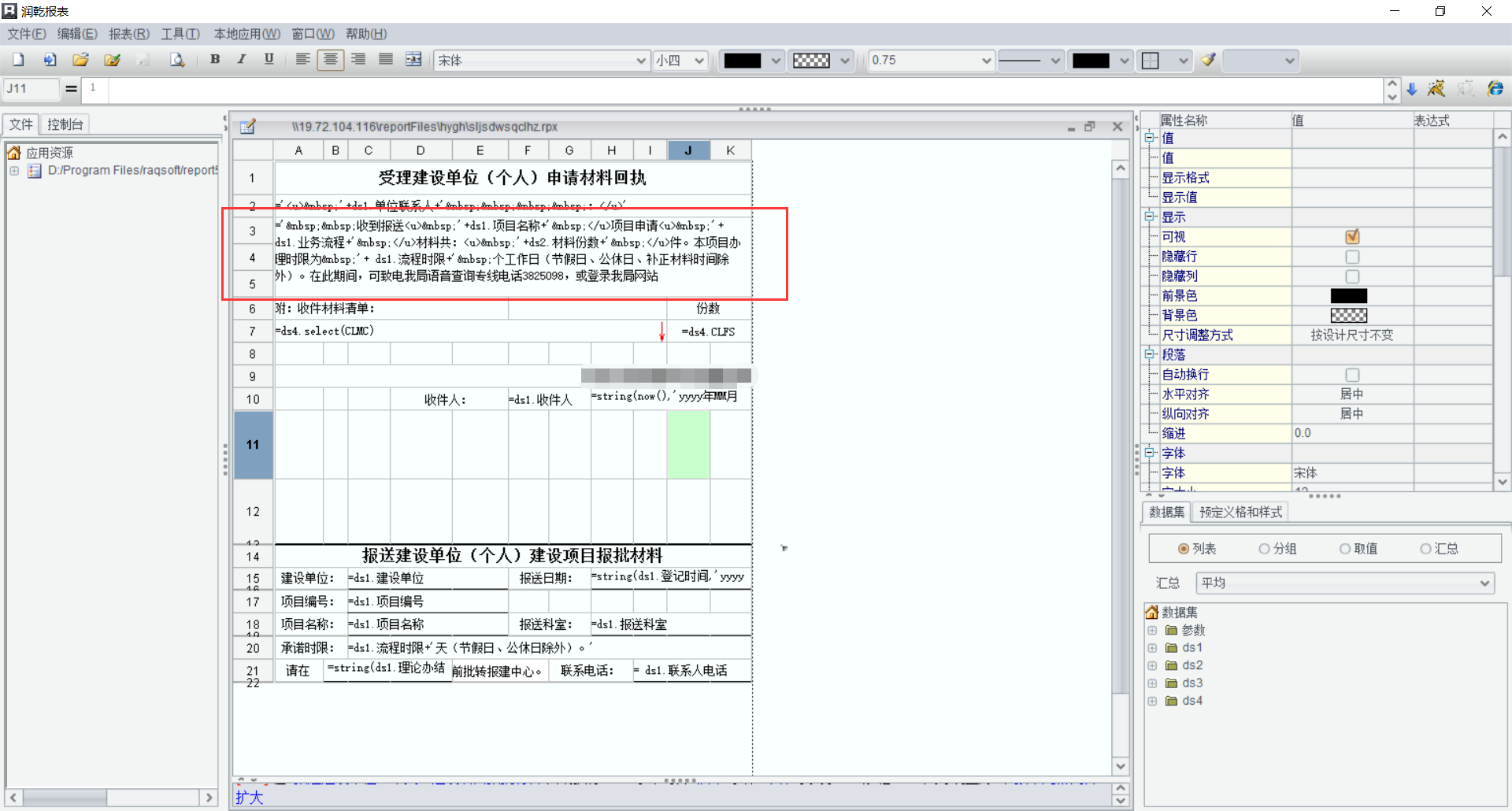
Task: Open print preview with the magnifier icon
Action: point(177,60)
